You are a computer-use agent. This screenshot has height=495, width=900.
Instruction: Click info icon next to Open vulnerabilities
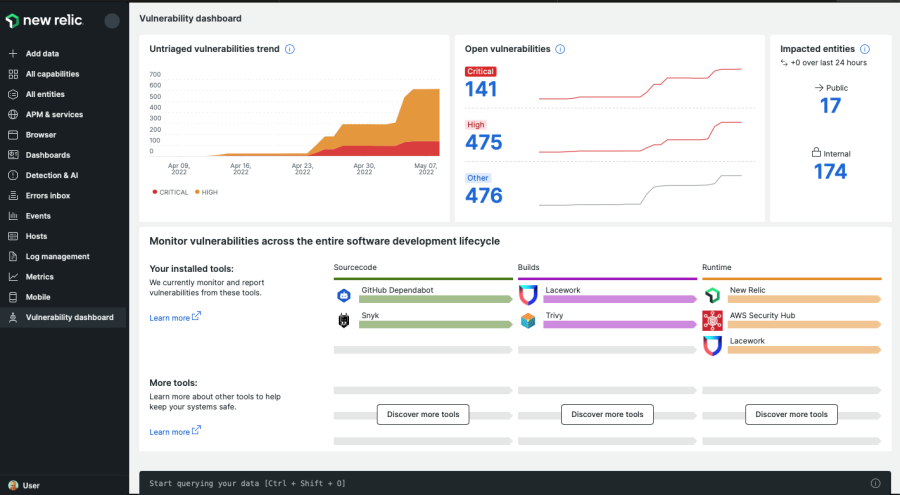coord(560,49)
